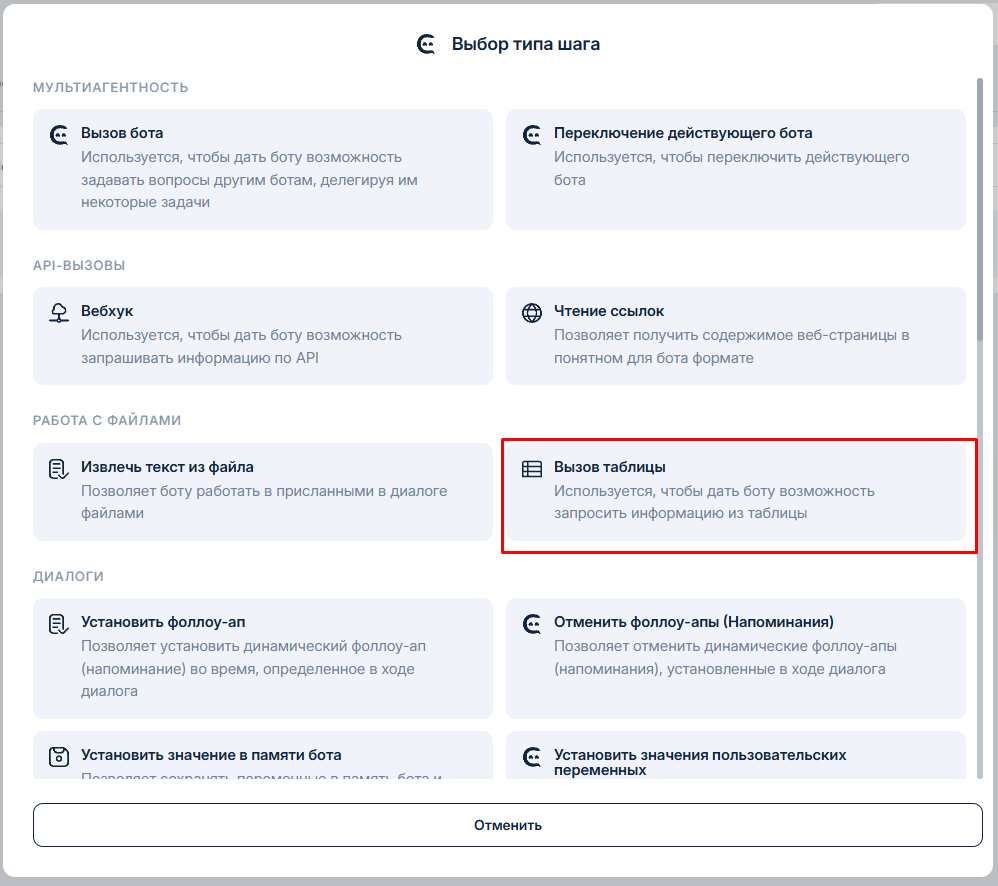Select the Вебхук webhook icon
Image resolution: width=998 pixels, height=886 pixels.
[58, 312]
